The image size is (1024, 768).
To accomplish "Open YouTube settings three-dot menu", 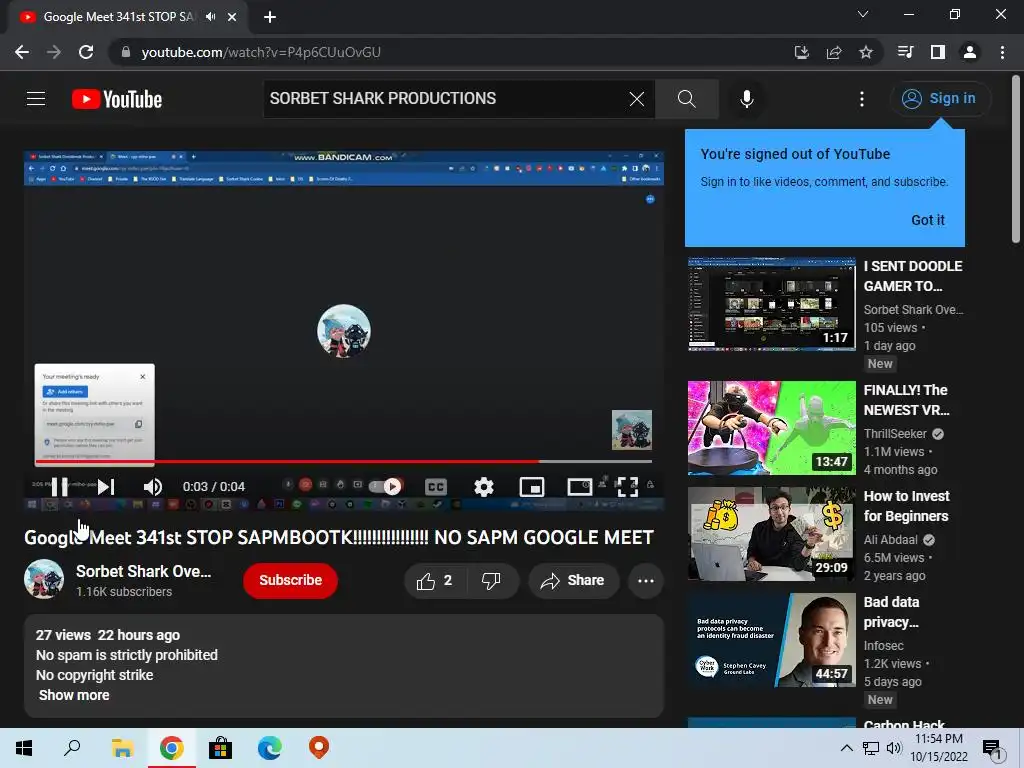I will point(862,99).
